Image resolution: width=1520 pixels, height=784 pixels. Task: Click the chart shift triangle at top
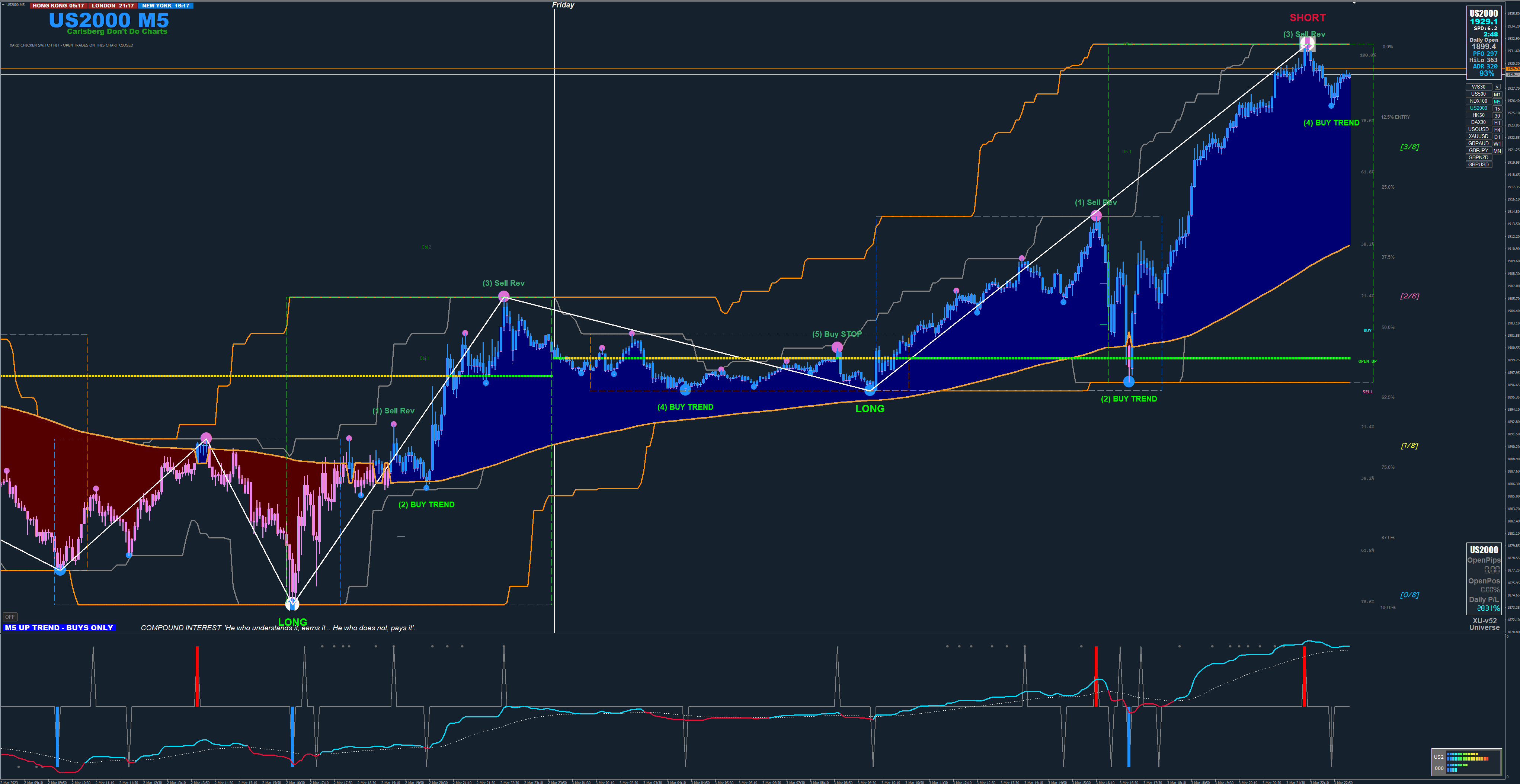1354,3
